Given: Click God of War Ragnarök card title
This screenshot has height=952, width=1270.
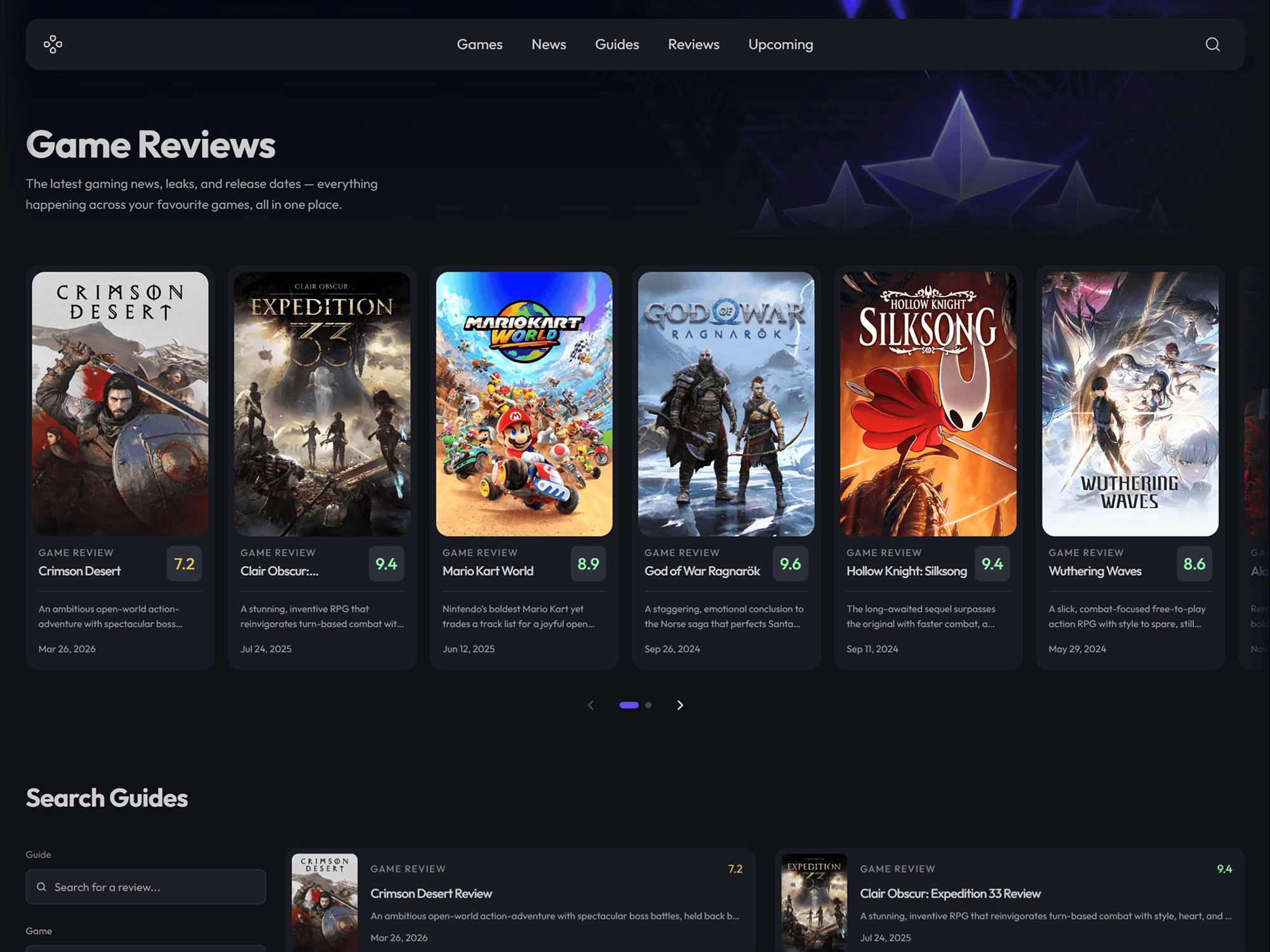Looking at the screenshot, I should click(702, 571).
